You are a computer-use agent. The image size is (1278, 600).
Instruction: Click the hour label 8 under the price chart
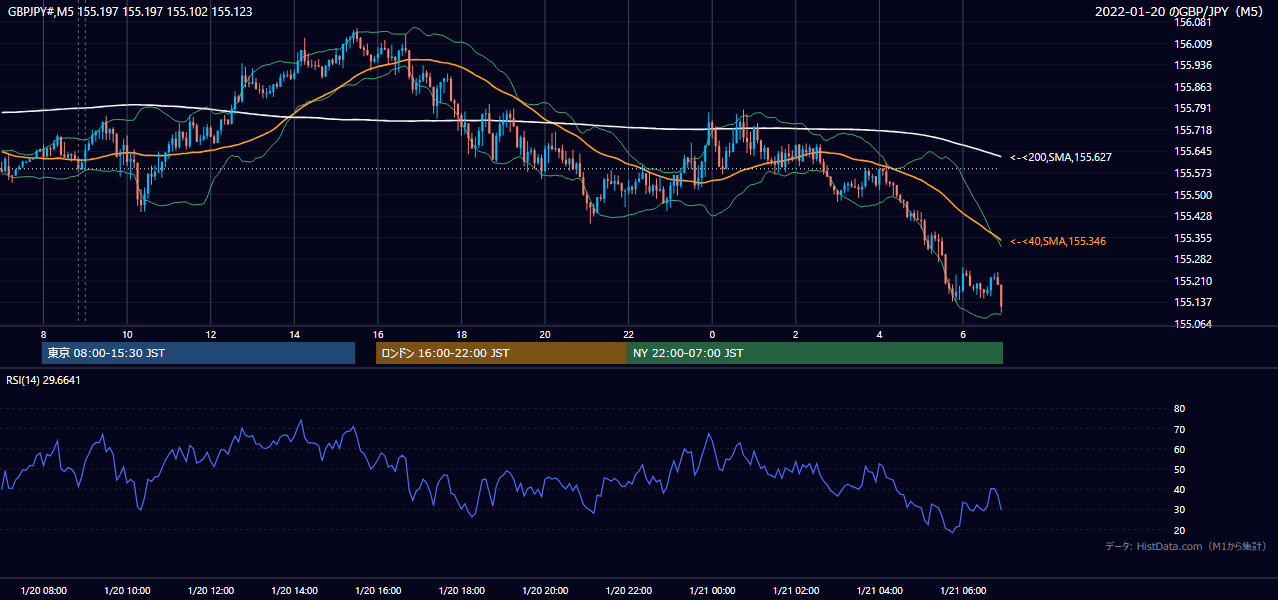[x=43, y=334]
